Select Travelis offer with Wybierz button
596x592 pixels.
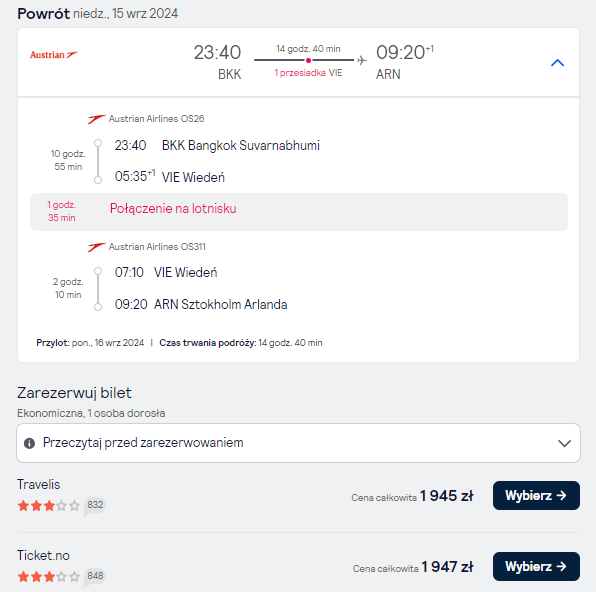coord(536,495)
